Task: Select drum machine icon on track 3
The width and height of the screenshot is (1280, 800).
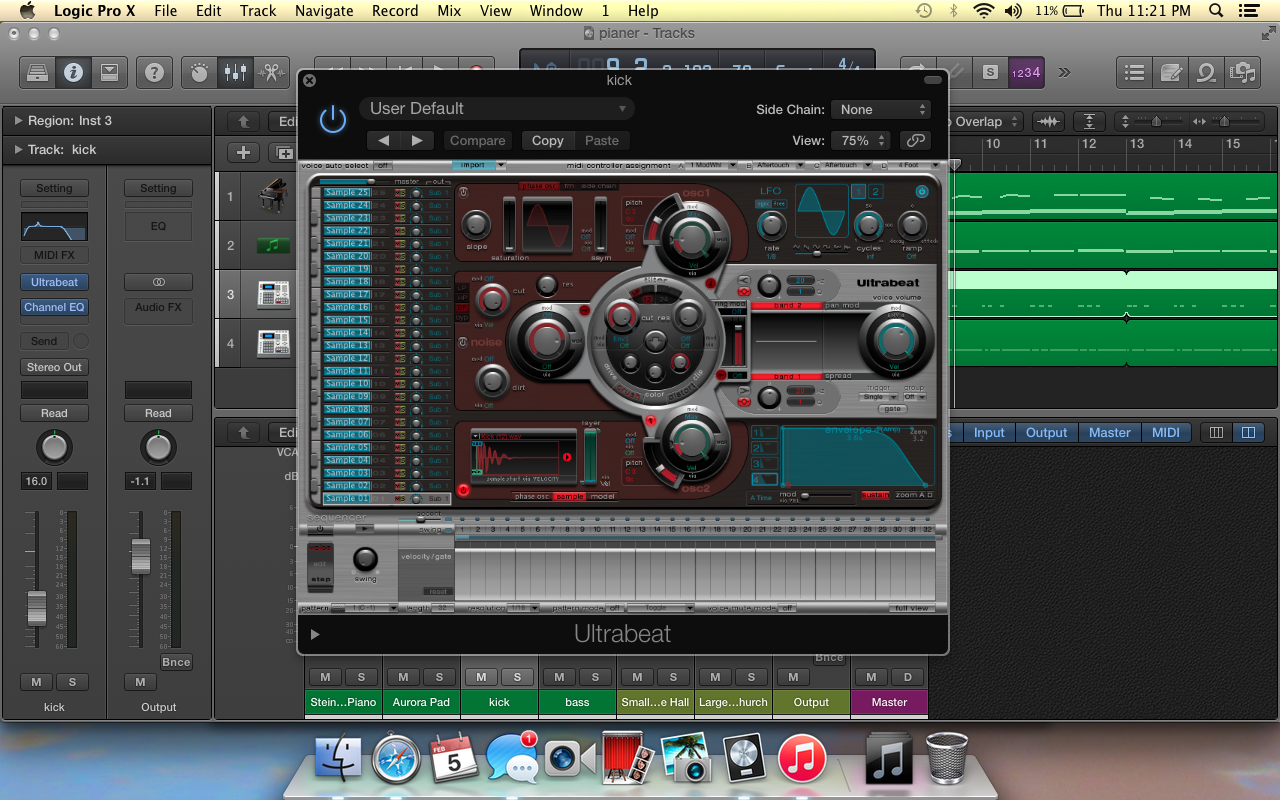Action: 272,294
